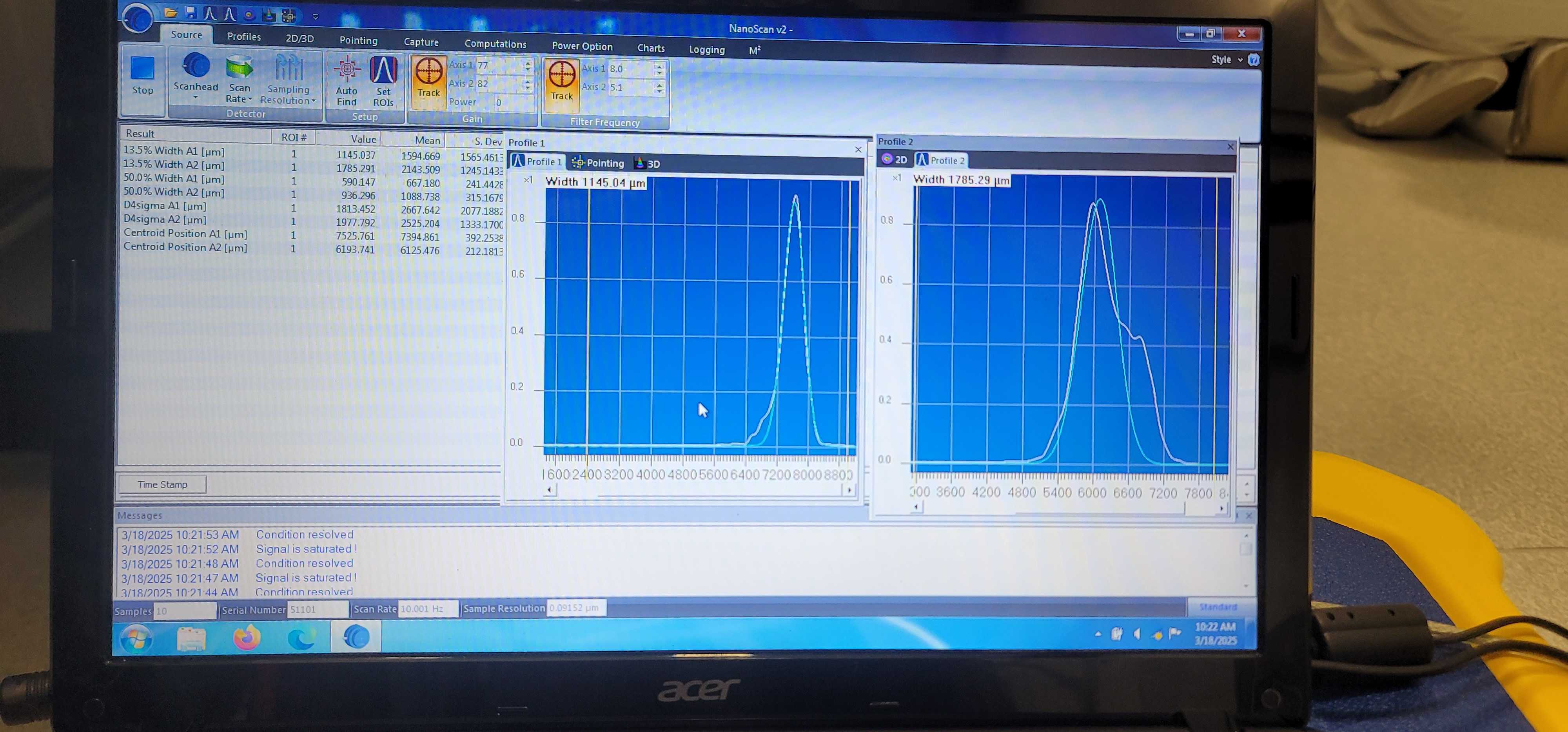Decrease Filter Frequency Axis 2 value
The image size is (1568, 732).
(660, 91)
